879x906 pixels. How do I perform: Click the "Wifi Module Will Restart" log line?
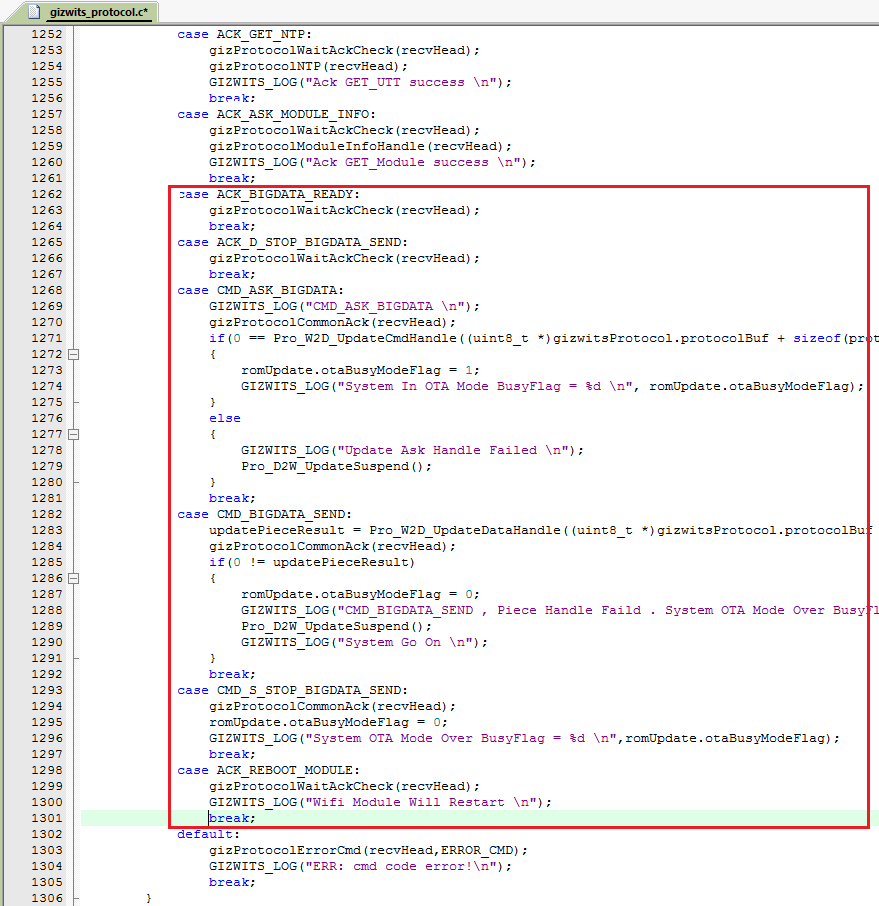coord(380,802)
